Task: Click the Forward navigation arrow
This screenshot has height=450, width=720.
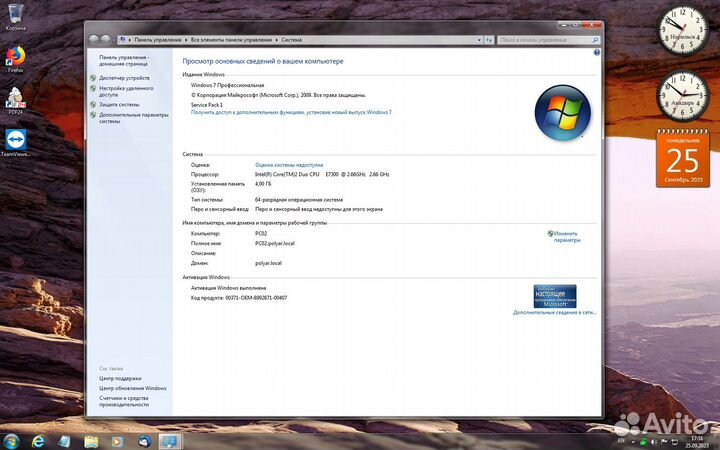Action: click(x=106, y=39)
